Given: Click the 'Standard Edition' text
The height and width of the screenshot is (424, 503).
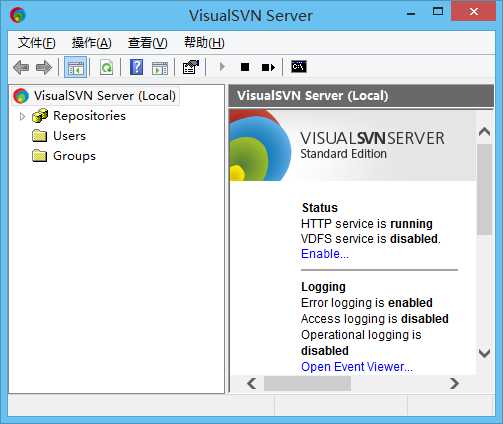Looking at the screenshot, I should pyautogui.click(x=344, y=154).
